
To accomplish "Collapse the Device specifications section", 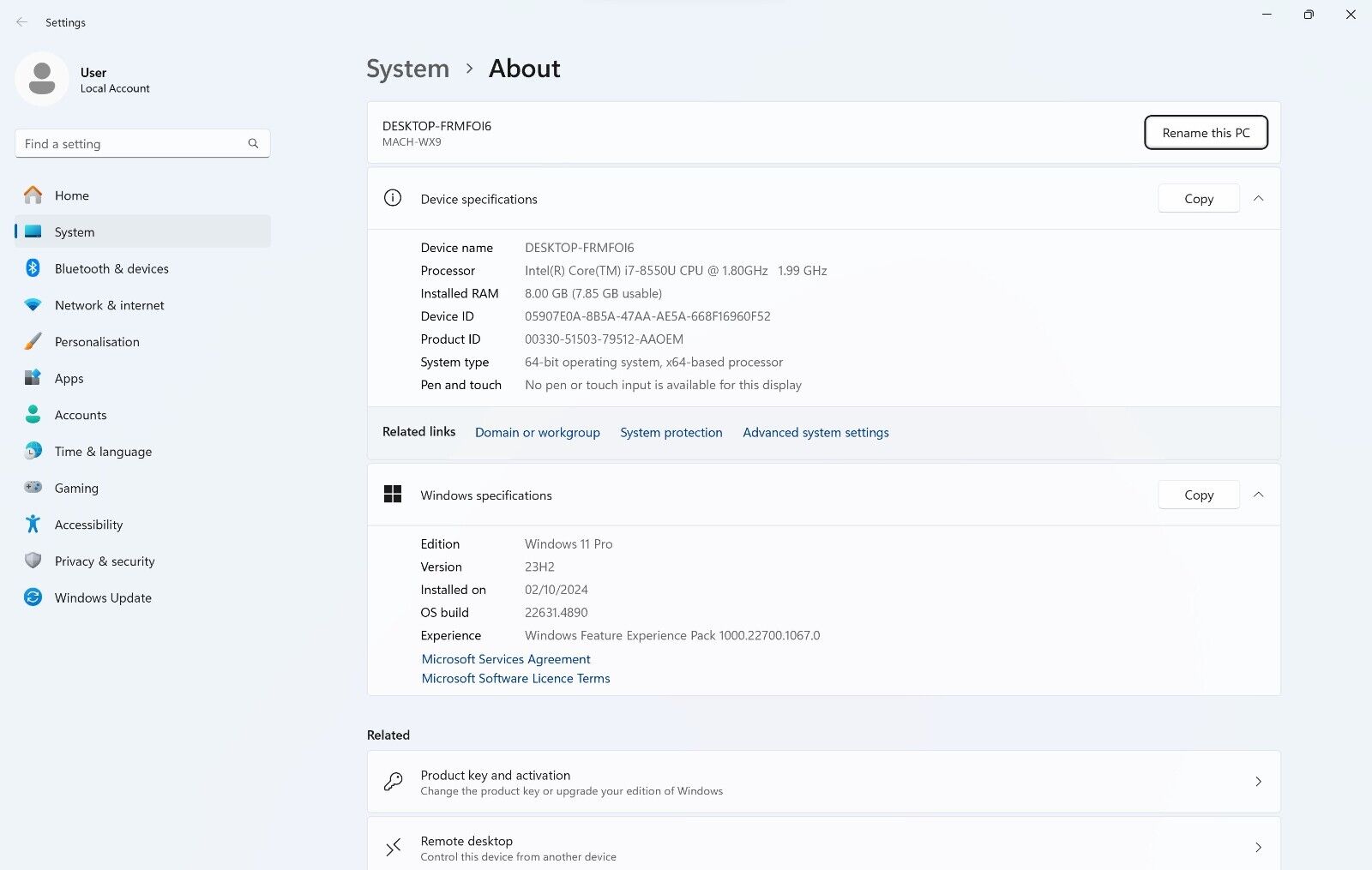I will point(1258,198).
